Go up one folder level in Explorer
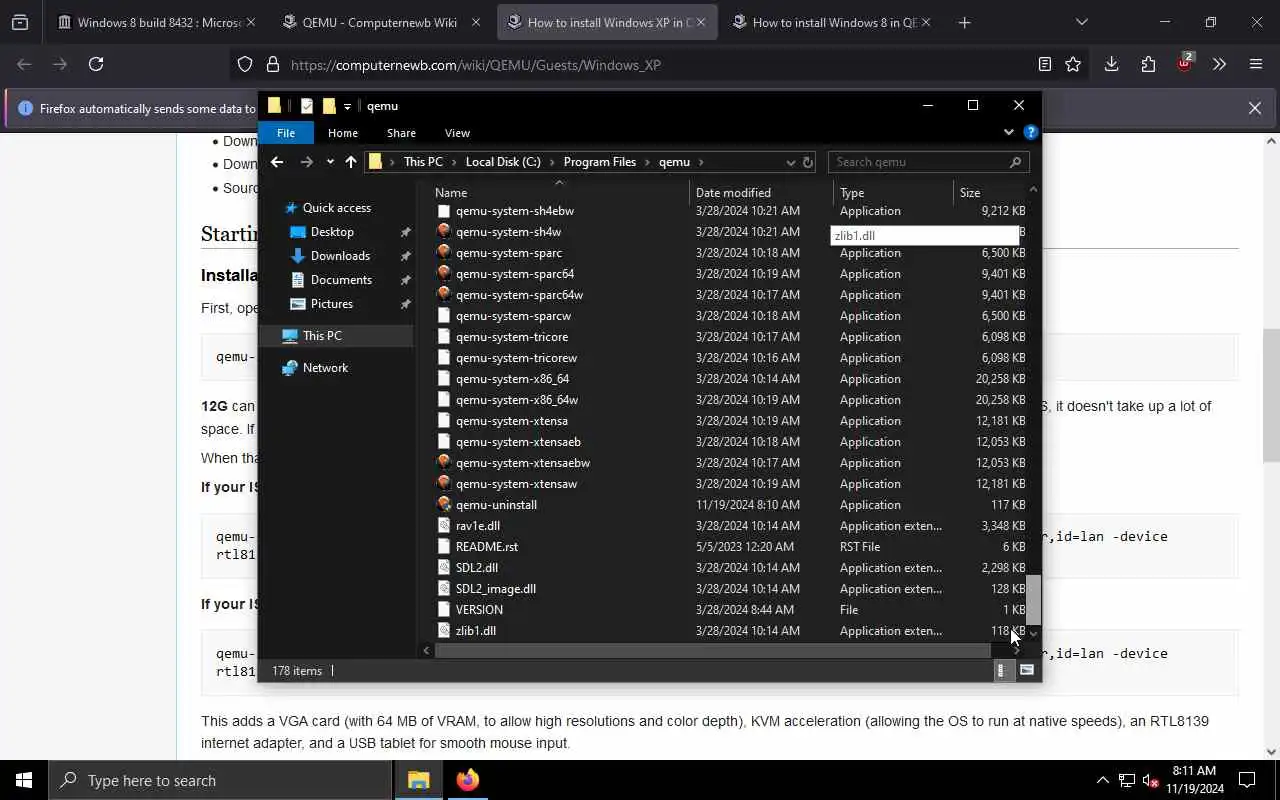Viewport: 1280px width, 800px height. (350, 162)
